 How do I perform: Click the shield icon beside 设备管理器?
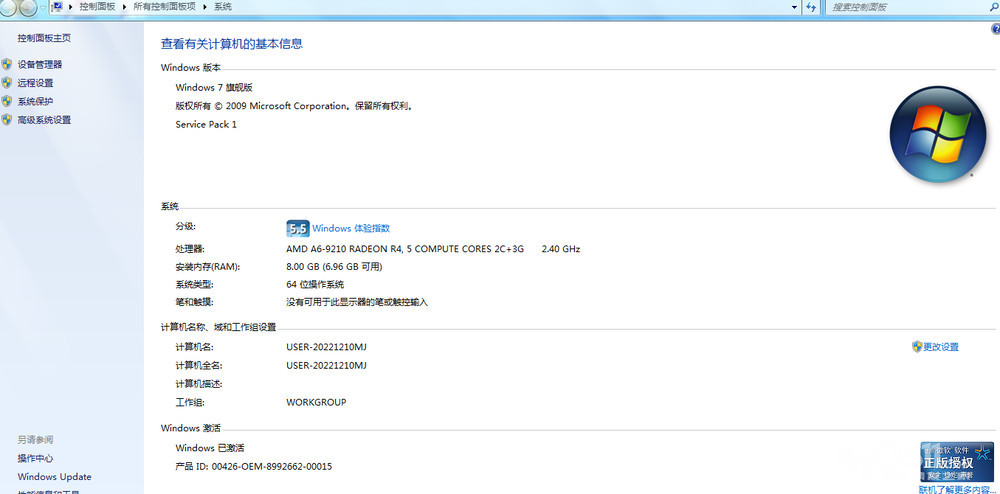(x=7, y=64)
